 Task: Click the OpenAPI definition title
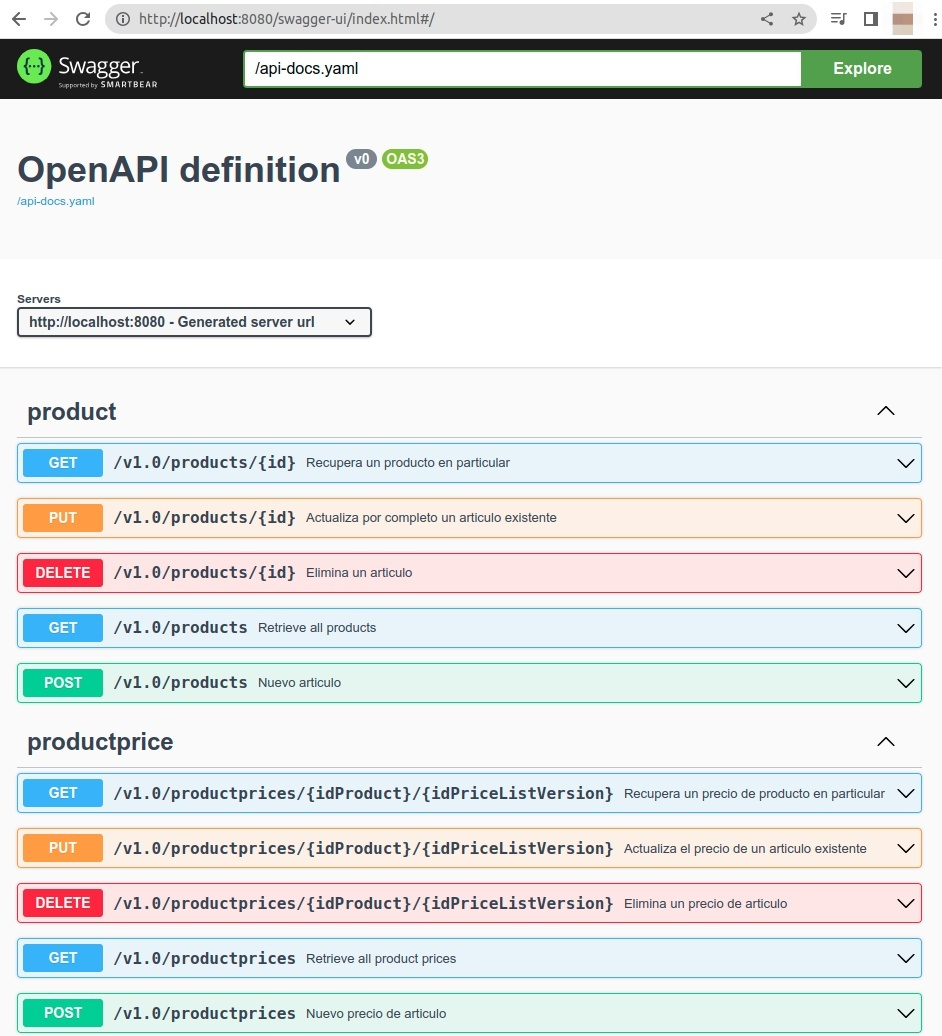click(178, 170)
